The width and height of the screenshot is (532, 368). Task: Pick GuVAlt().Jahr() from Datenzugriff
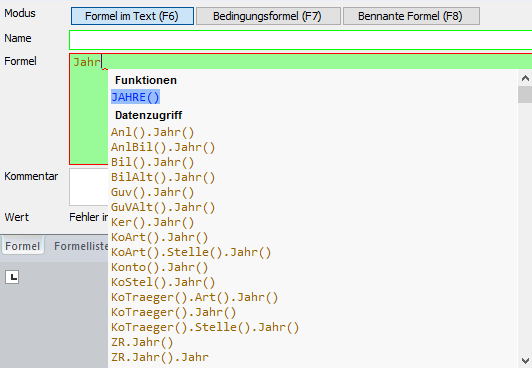pos(163,207)
